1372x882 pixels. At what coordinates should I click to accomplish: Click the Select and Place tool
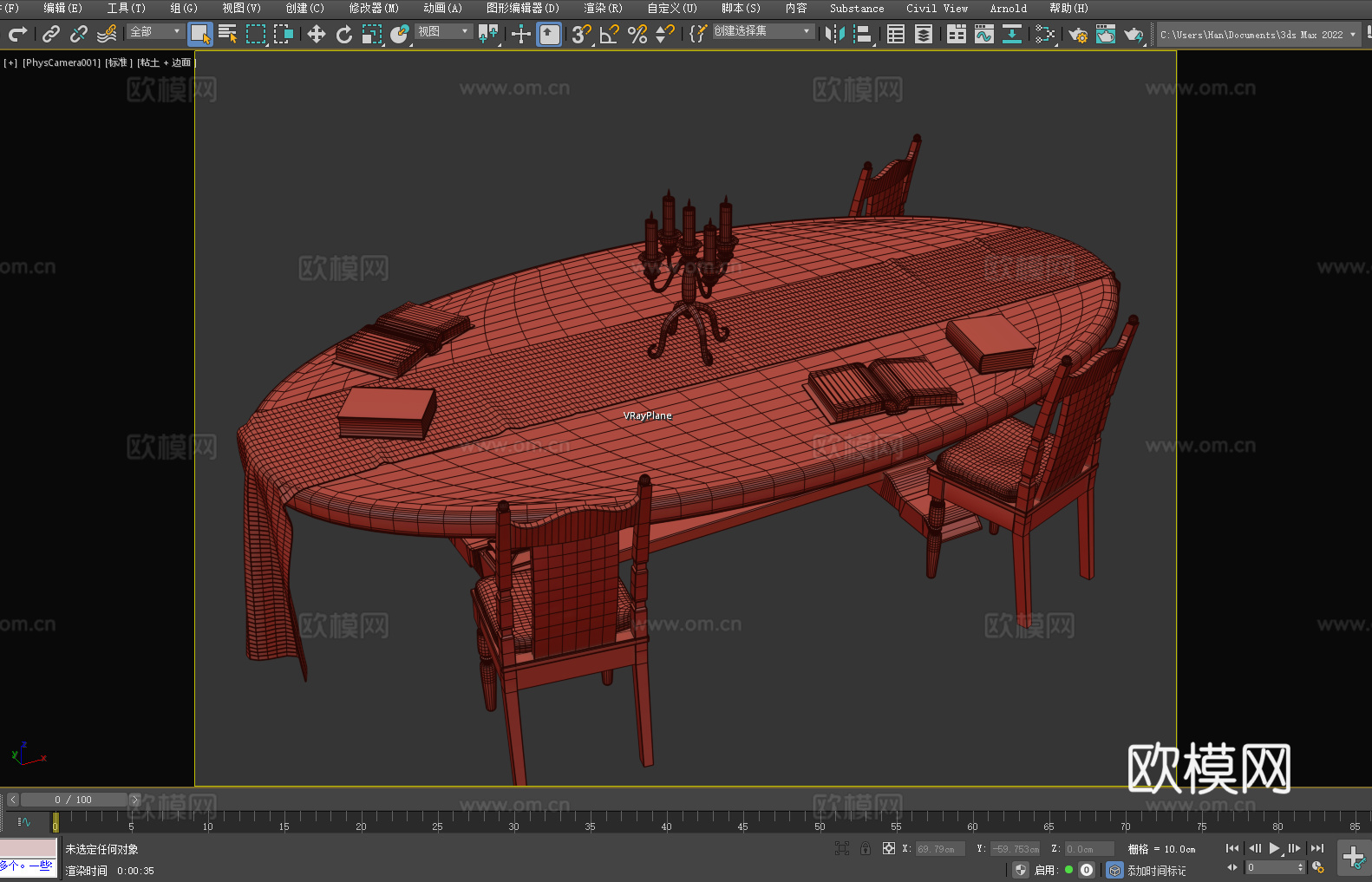click(400, 34)
